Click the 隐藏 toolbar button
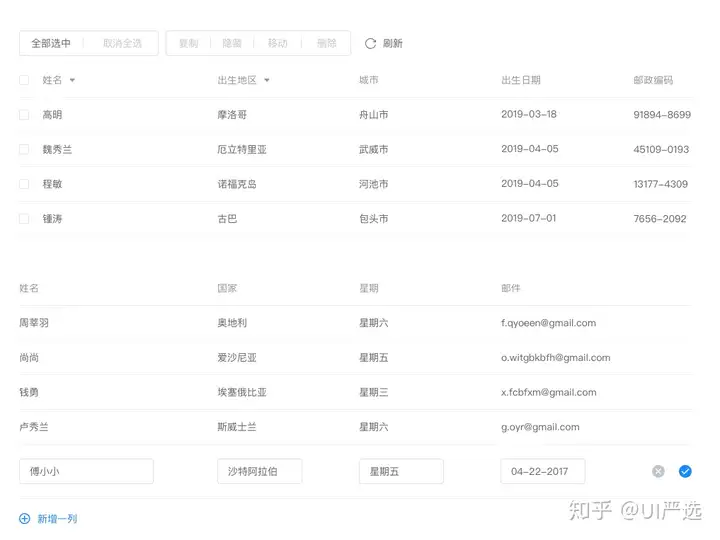Viewport: 720px width, 540px height. click(232, 43)
